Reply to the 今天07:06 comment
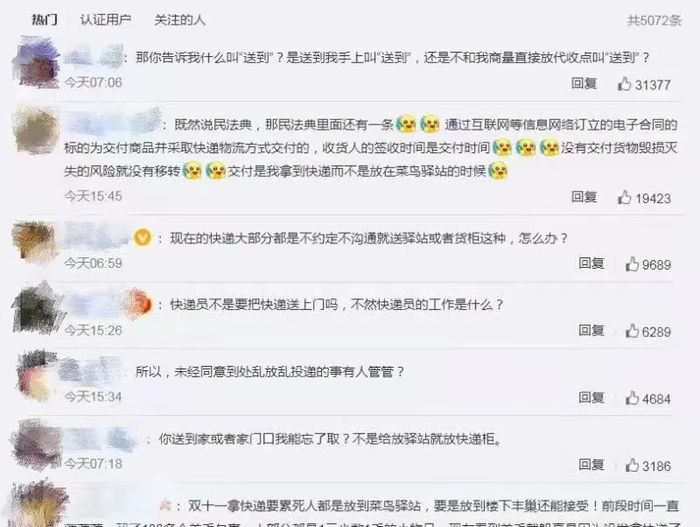The width and height of the screenshot is (700, 527). pos(584,83)
